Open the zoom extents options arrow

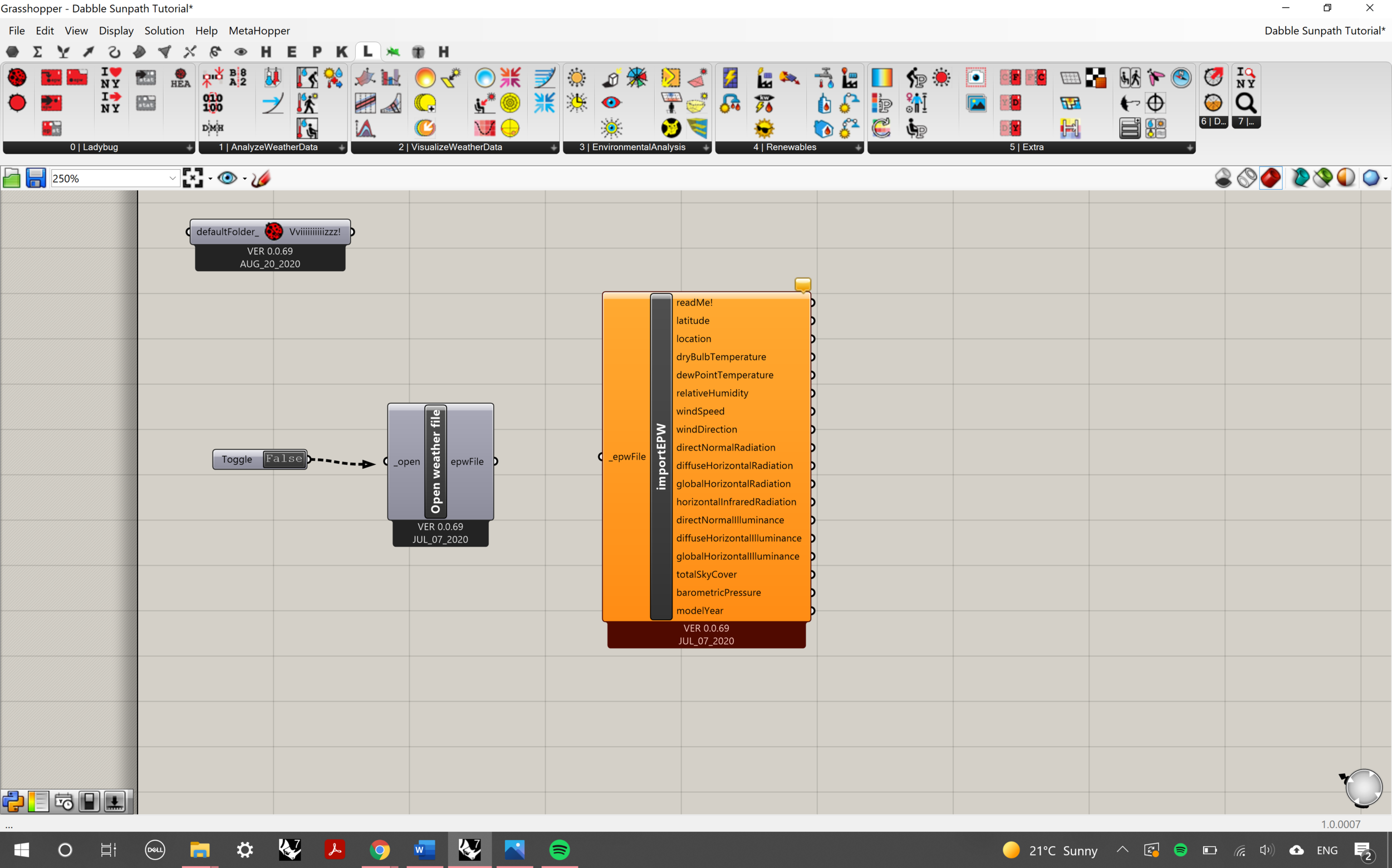tap(210, 179)
